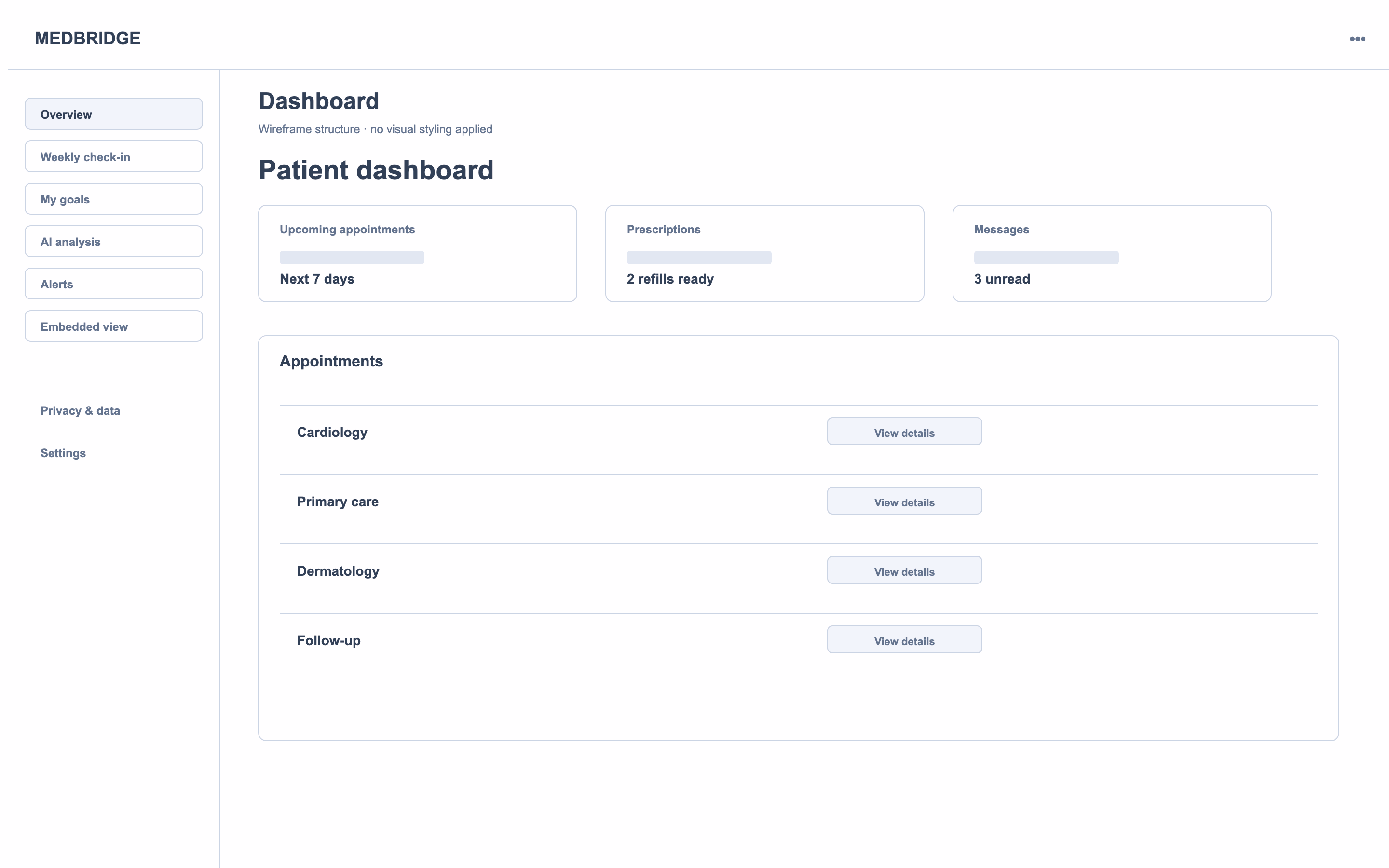Open Weekly check-in in sidebar
Screen dimensions: 1389x868
(x=114, y=156)
